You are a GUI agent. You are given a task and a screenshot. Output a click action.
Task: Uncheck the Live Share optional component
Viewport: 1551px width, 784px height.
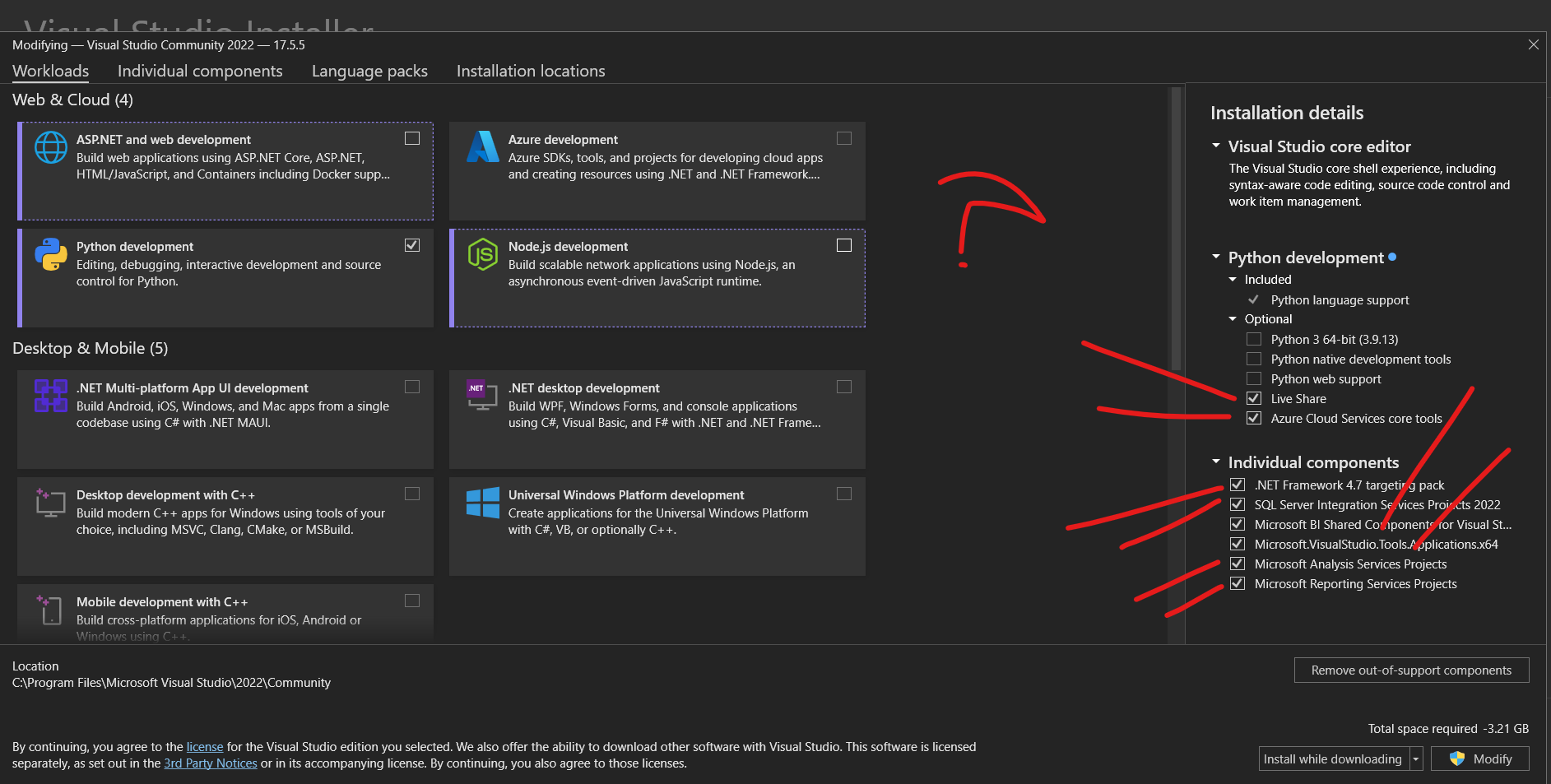coord(1254,398)
